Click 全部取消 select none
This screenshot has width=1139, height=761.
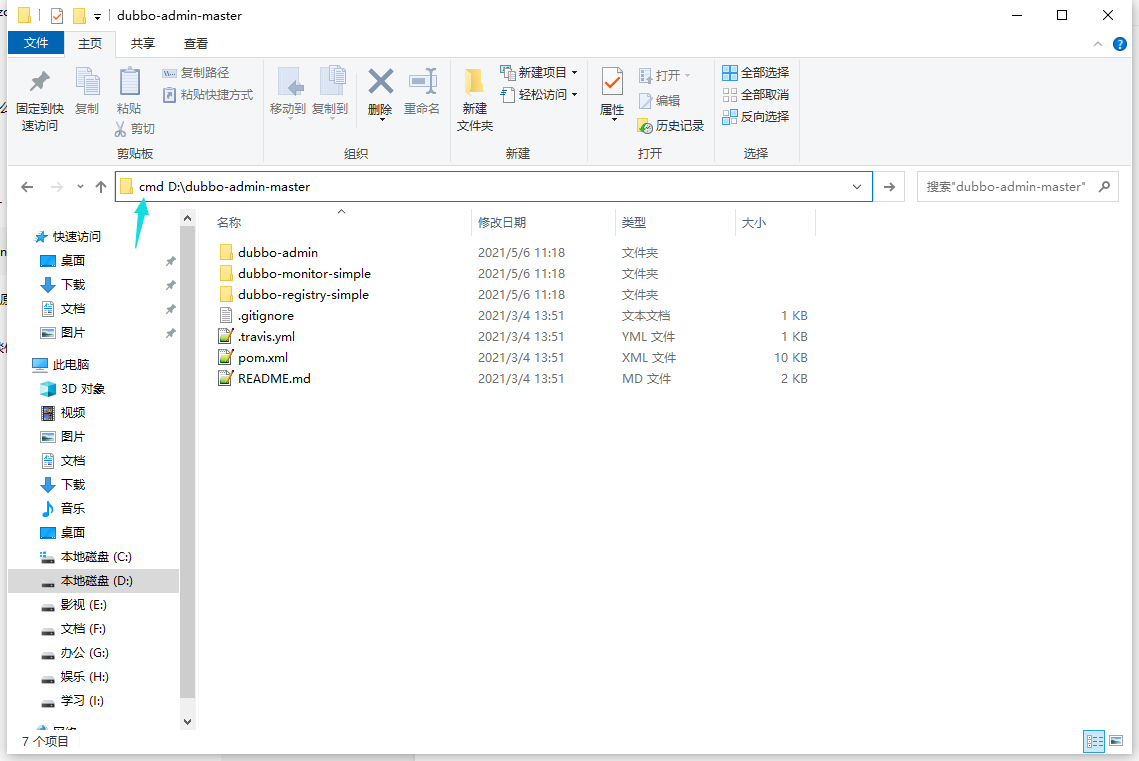point(755,94)
